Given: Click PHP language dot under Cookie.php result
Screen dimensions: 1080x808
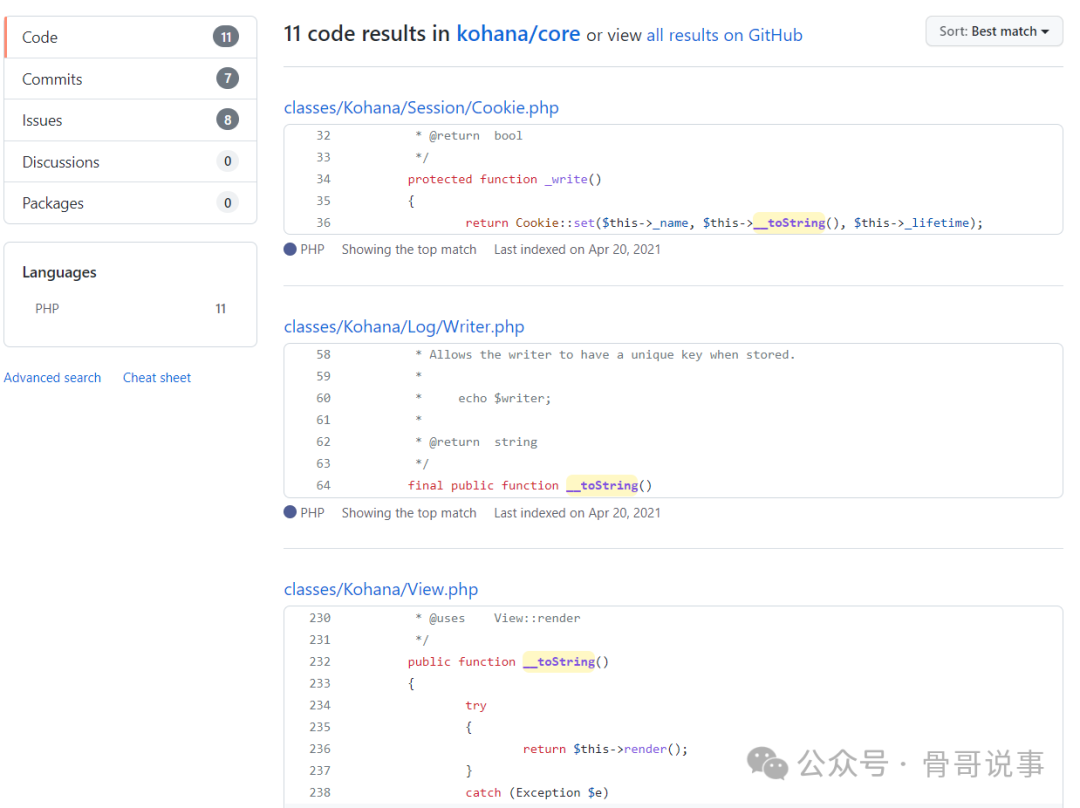Looking at the screenshot, I should click(x=290, y=249).
